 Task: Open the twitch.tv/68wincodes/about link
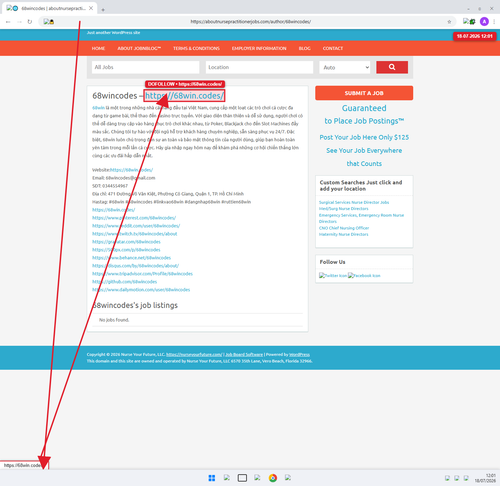pyautogui.click(x=135, y=234)
